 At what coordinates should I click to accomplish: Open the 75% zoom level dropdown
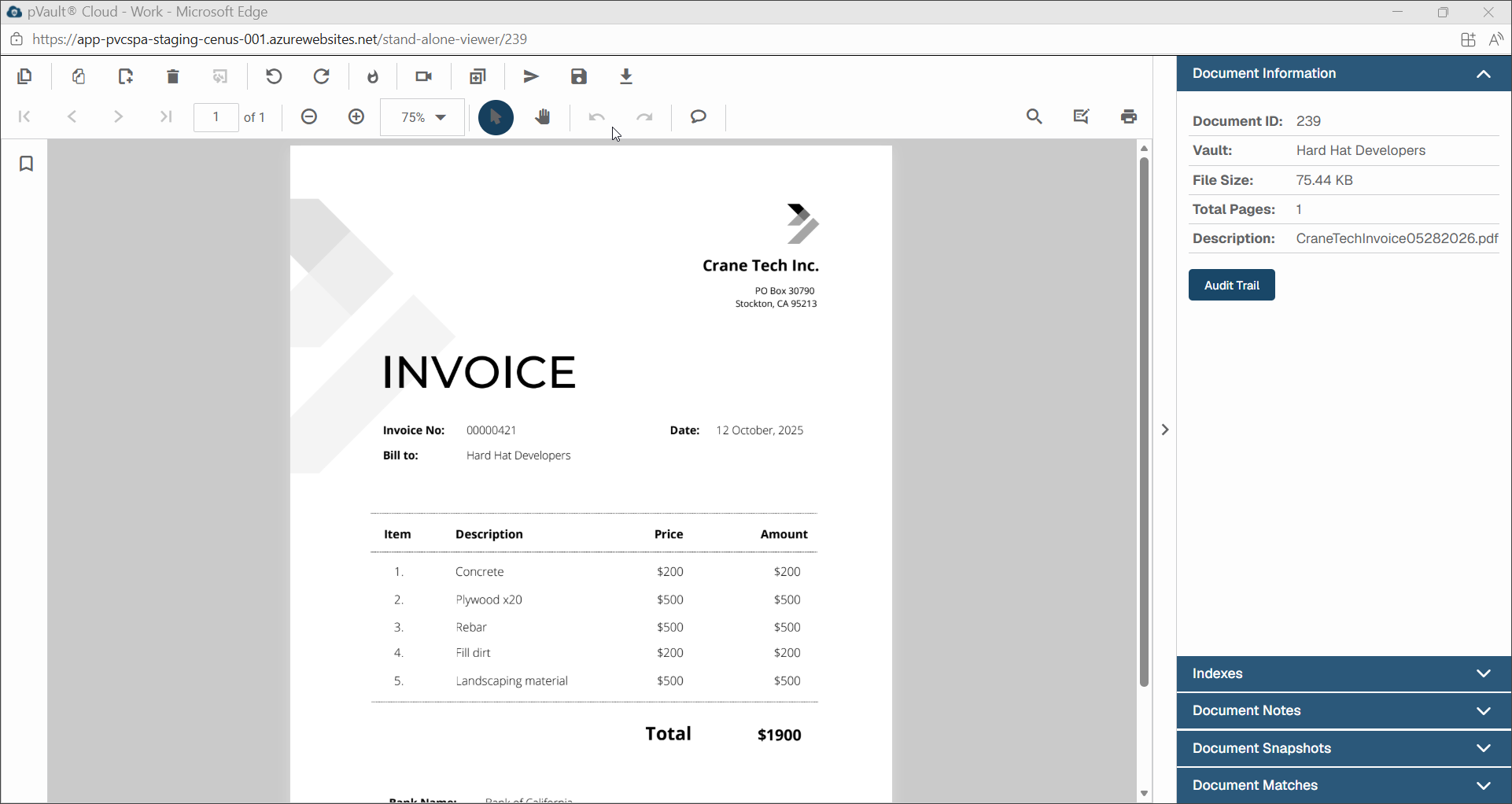[422, 117]
